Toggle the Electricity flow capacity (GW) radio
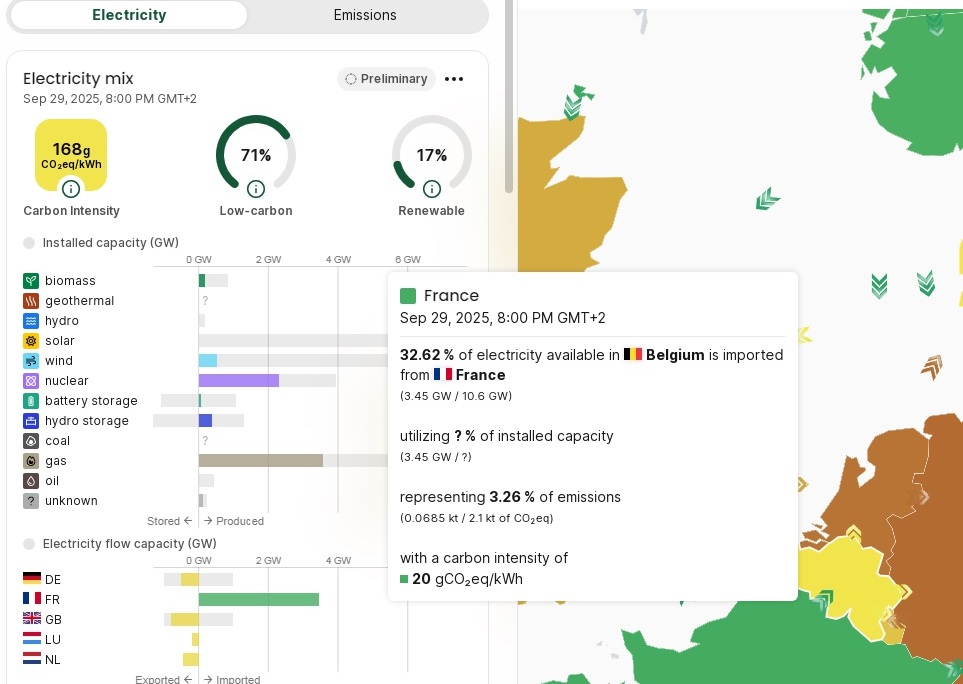Viewport: 963px width, 684px height. coord(29,544)
